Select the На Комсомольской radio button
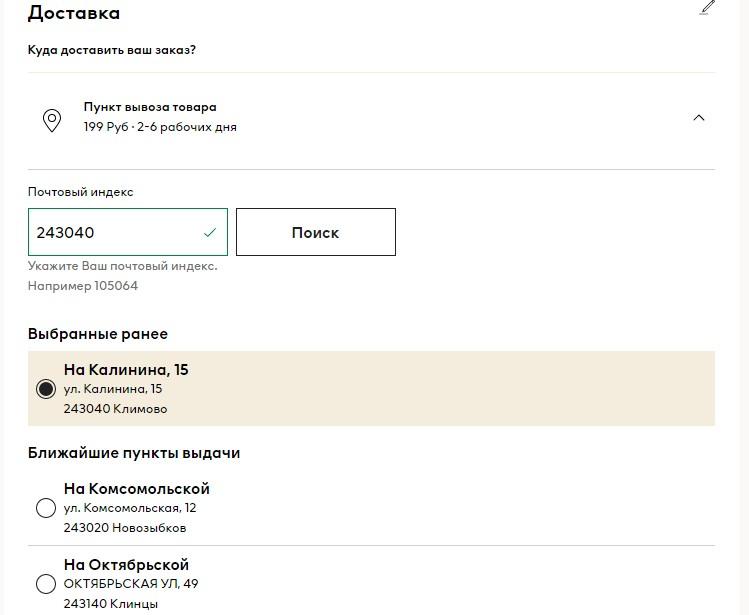 tap(46, 508)
